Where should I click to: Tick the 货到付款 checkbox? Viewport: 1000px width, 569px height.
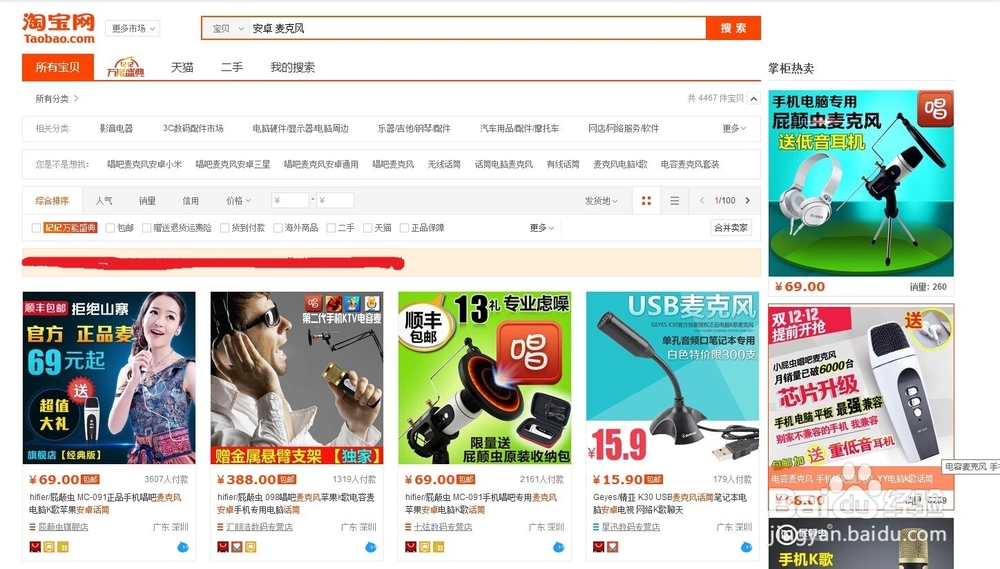(224, 228)
